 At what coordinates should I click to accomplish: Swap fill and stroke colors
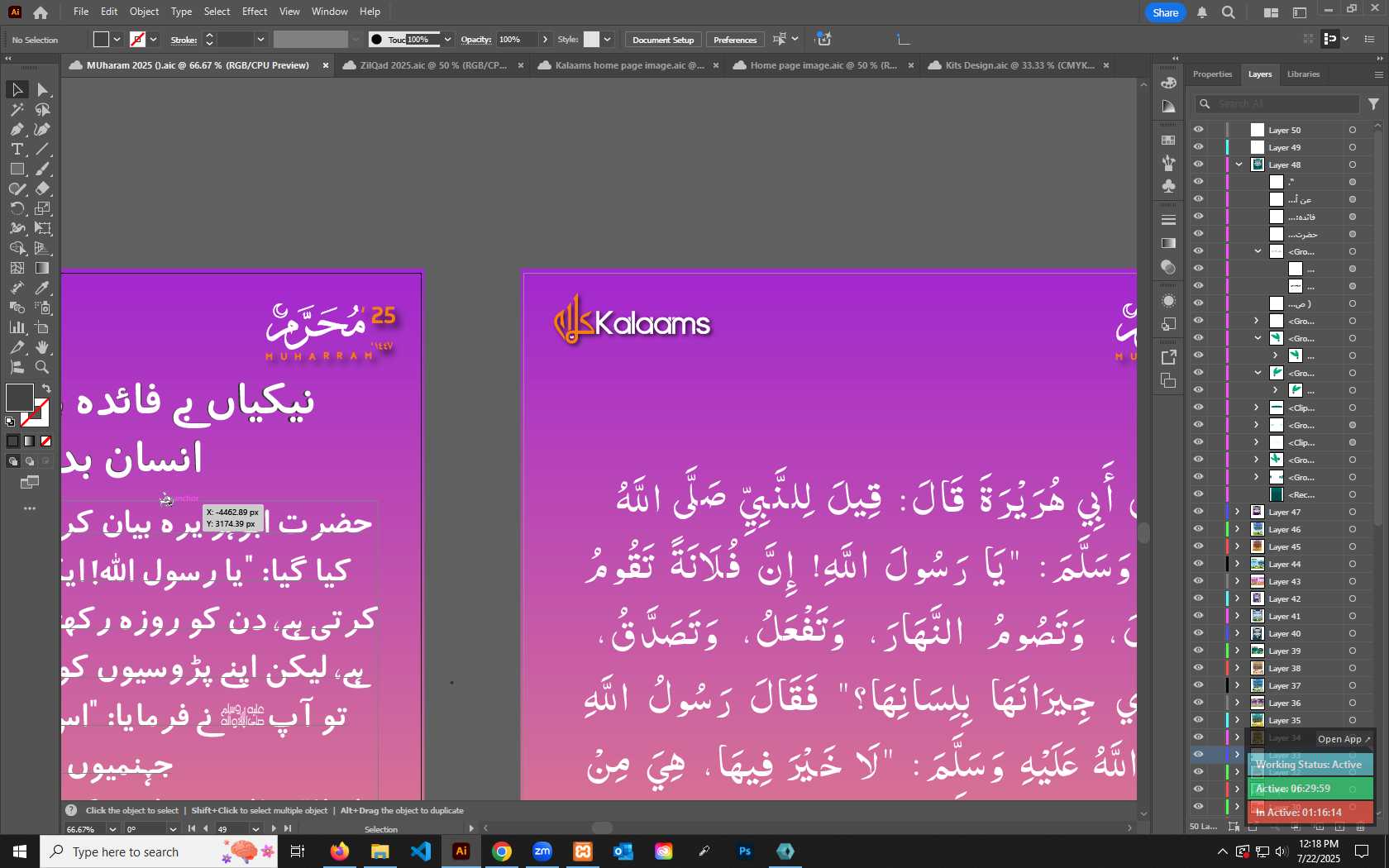click(46, 389)
